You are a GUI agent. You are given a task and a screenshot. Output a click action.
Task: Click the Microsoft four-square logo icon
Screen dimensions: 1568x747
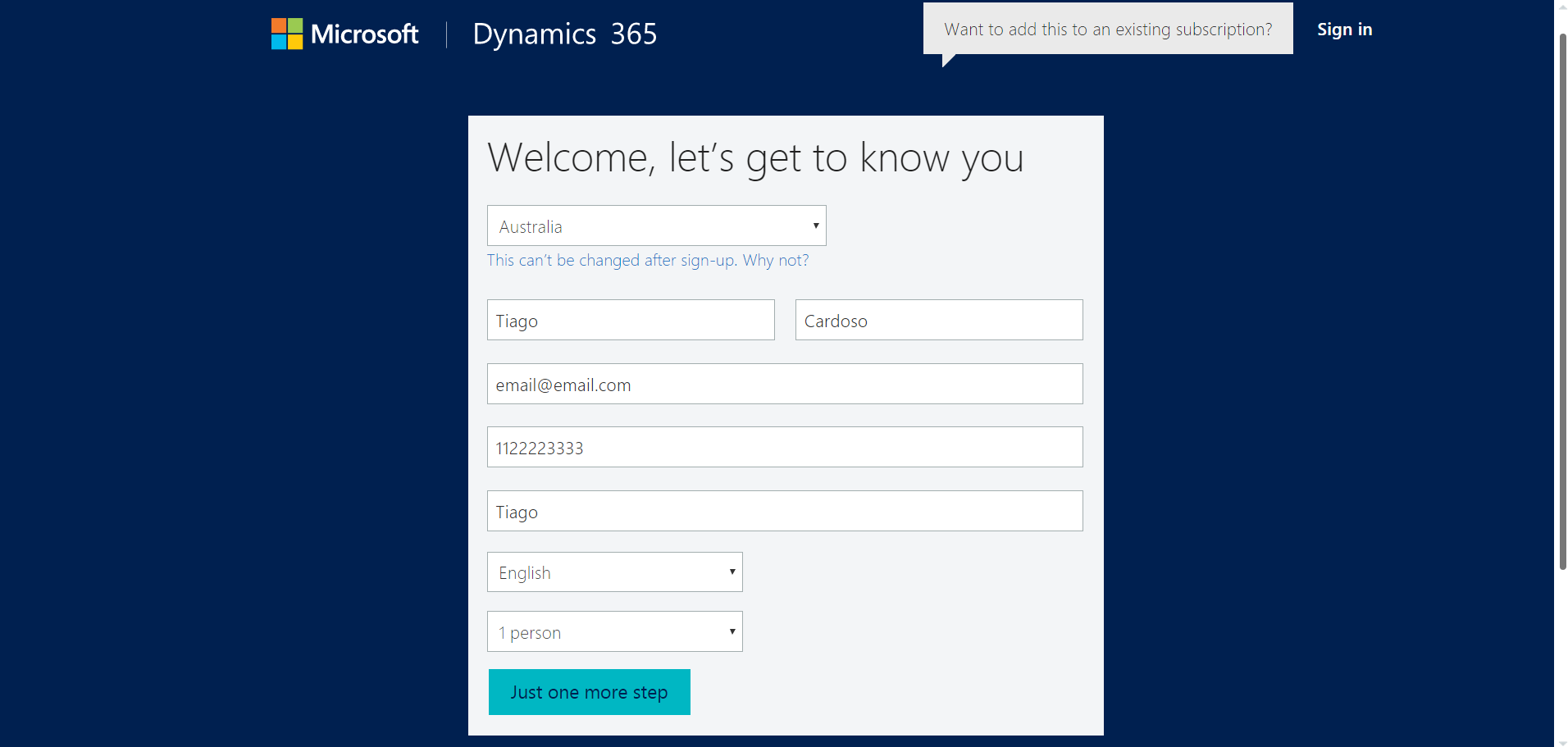click(x=287, y=34)
